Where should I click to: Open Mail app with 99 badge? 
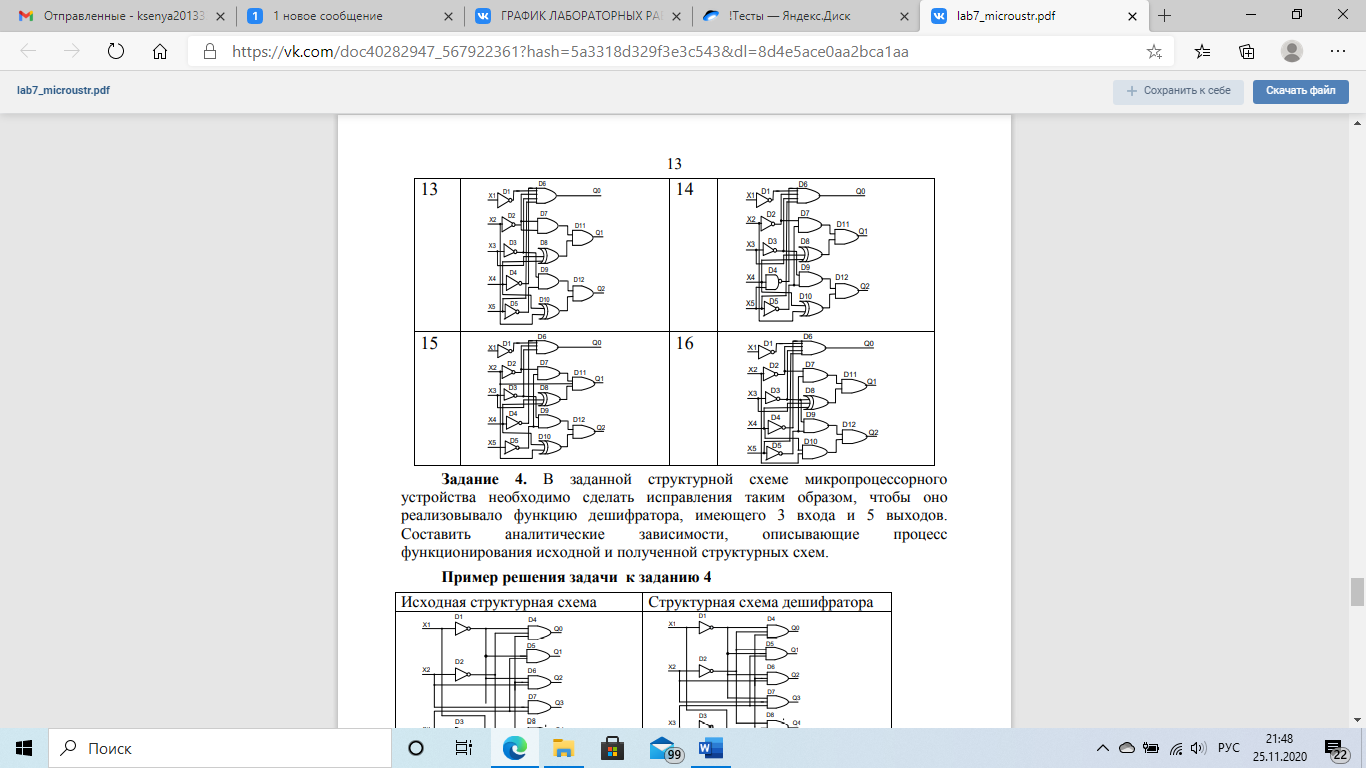pos(664,748)
